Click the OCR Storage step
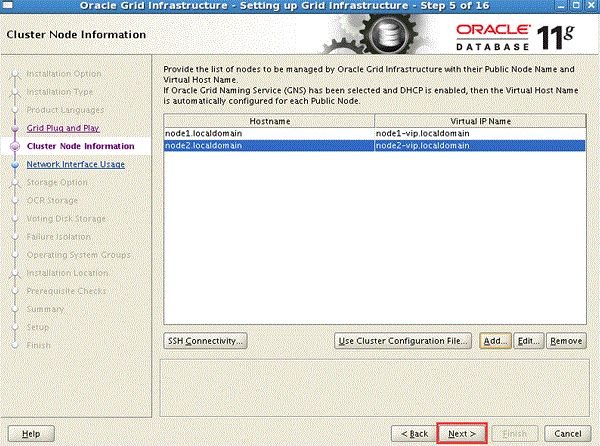 point(52,200)
